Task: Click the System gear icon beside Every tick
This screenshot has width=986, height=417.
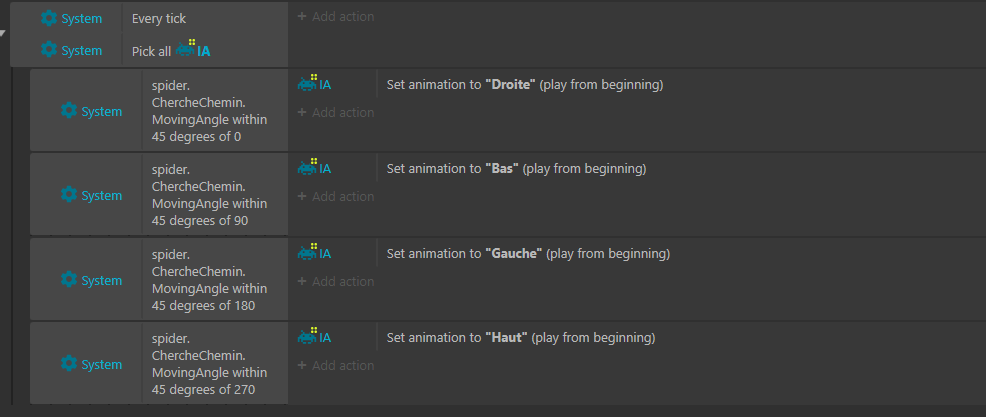Action: coord(48,19)
